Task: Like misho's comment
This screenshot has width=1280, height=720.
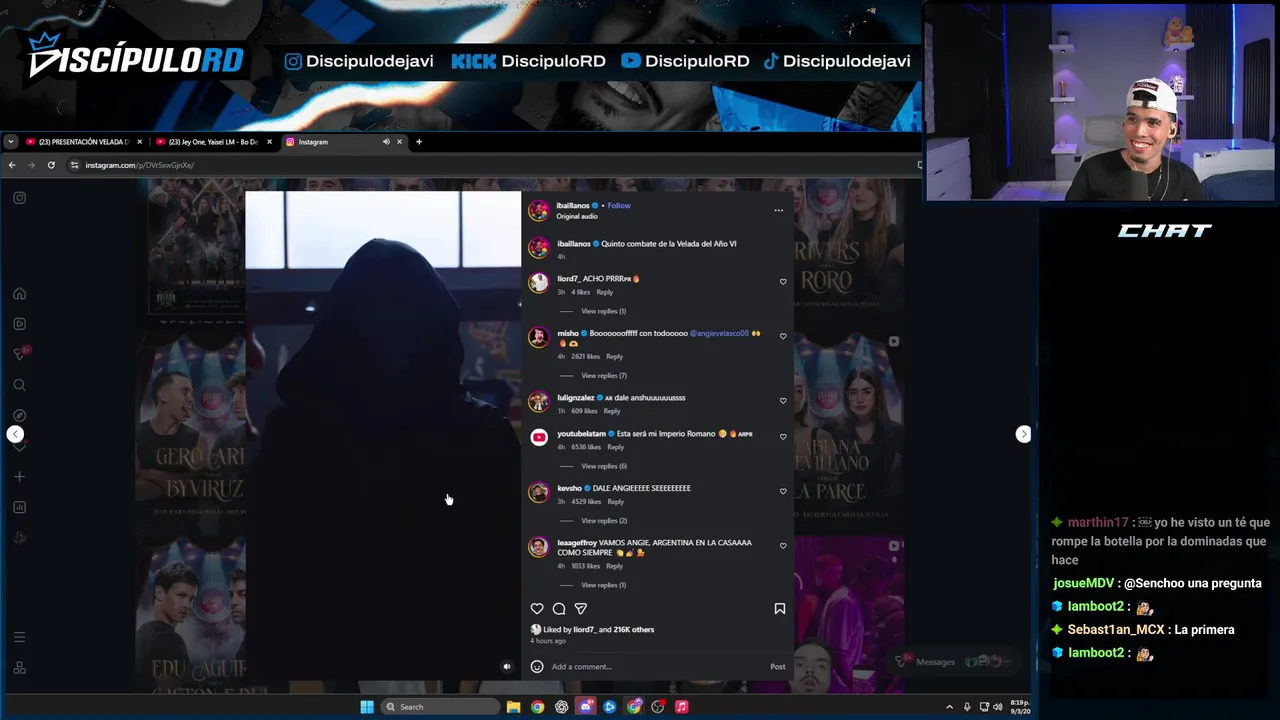Action: point(783,337)
